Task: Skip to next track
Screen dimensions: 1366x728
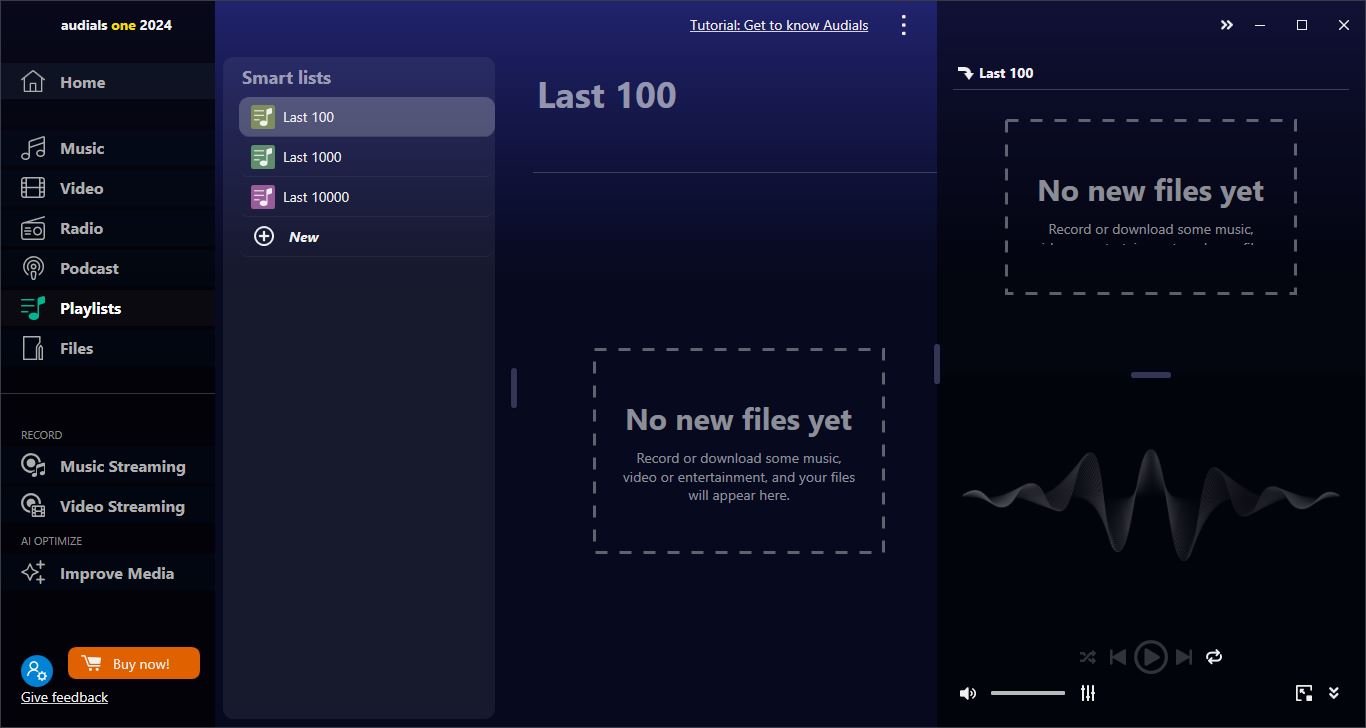Action: (x=1184, y=657)
